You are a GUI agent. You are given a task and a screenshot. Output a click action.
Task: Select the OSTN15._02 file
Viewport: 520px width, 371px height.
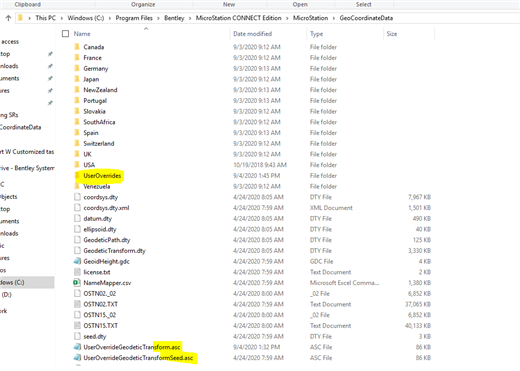pos(100,315)
